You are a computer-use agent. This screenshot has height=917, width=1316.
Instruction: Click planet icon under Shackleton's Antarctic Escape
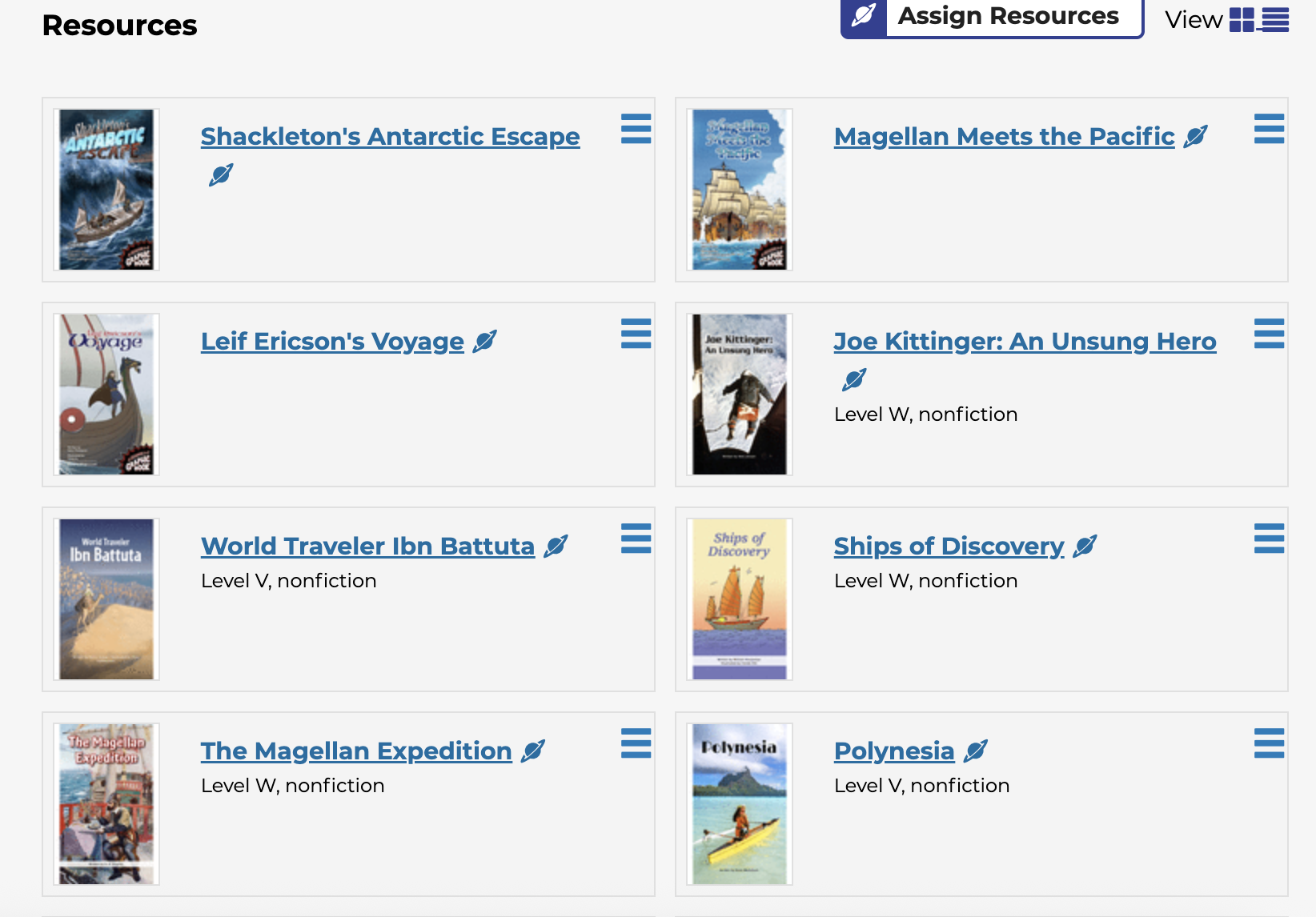pyautogui.click(x=221, y=174)
